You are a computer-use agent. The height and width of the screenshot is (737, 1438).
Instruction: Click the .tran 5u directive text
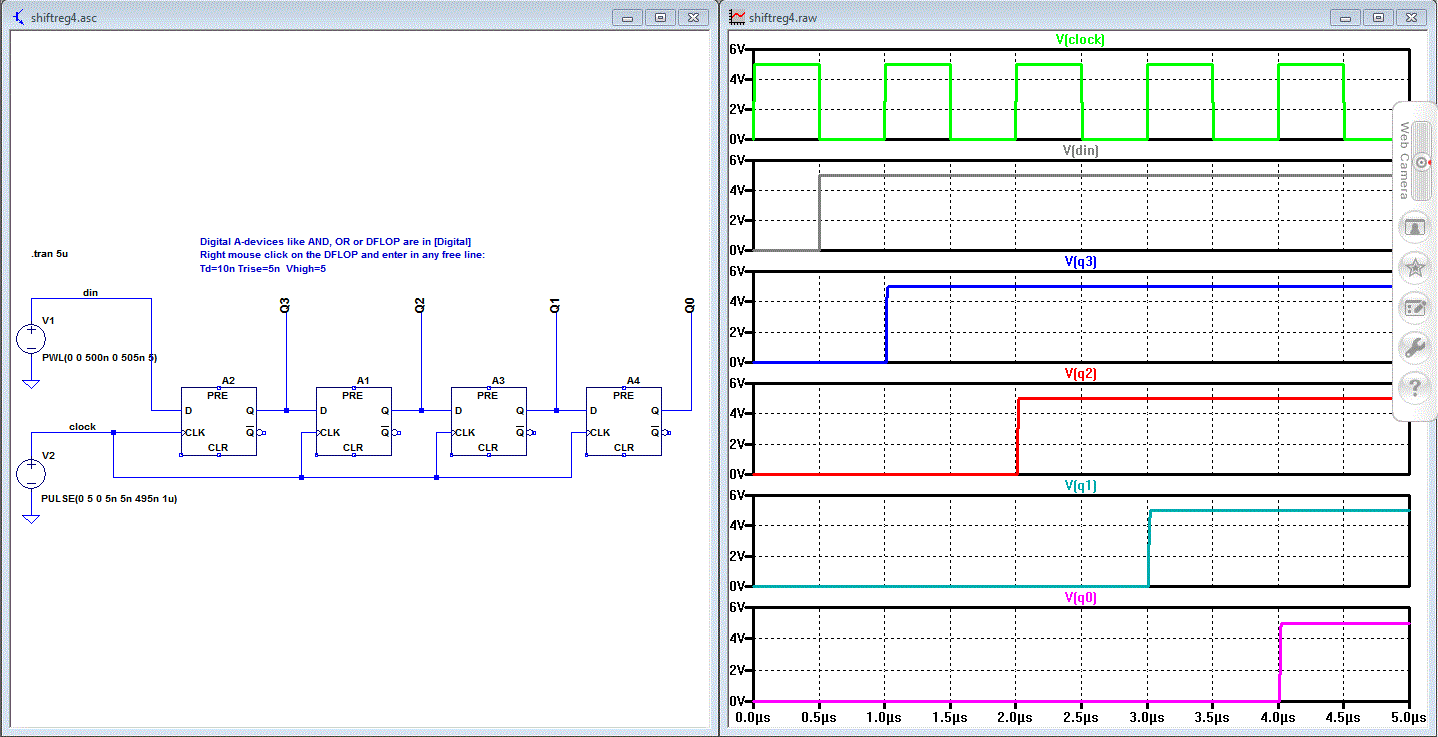coord(50,255)
